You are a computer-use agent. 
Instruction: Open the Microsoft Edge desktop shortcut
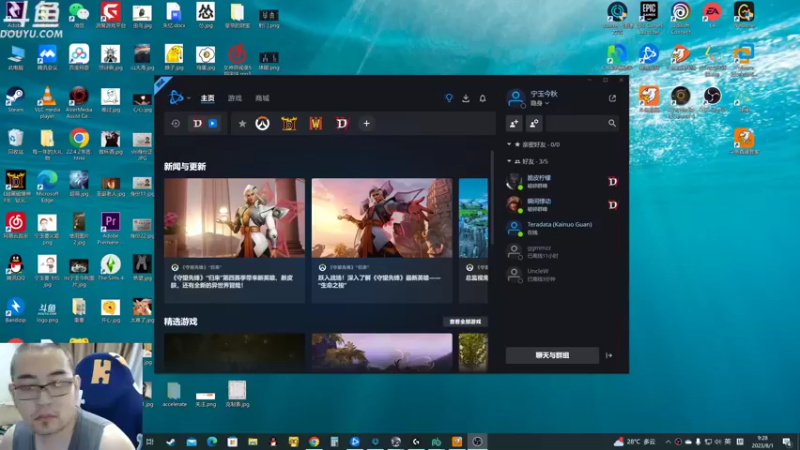coord(47,186)
